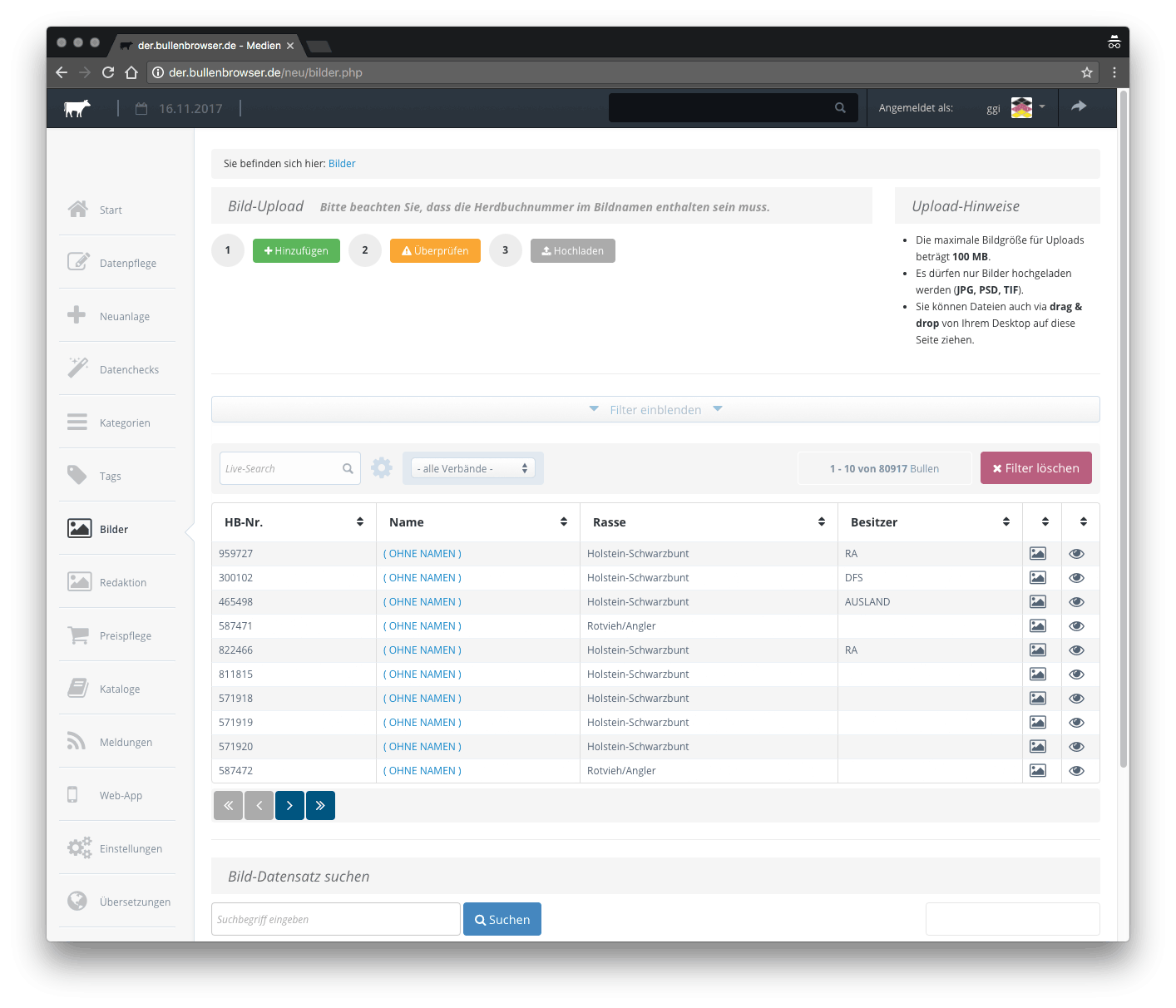Click the share arrow icon in header
Viewport: 1176px width, 1008px height.
(1079, 106)
